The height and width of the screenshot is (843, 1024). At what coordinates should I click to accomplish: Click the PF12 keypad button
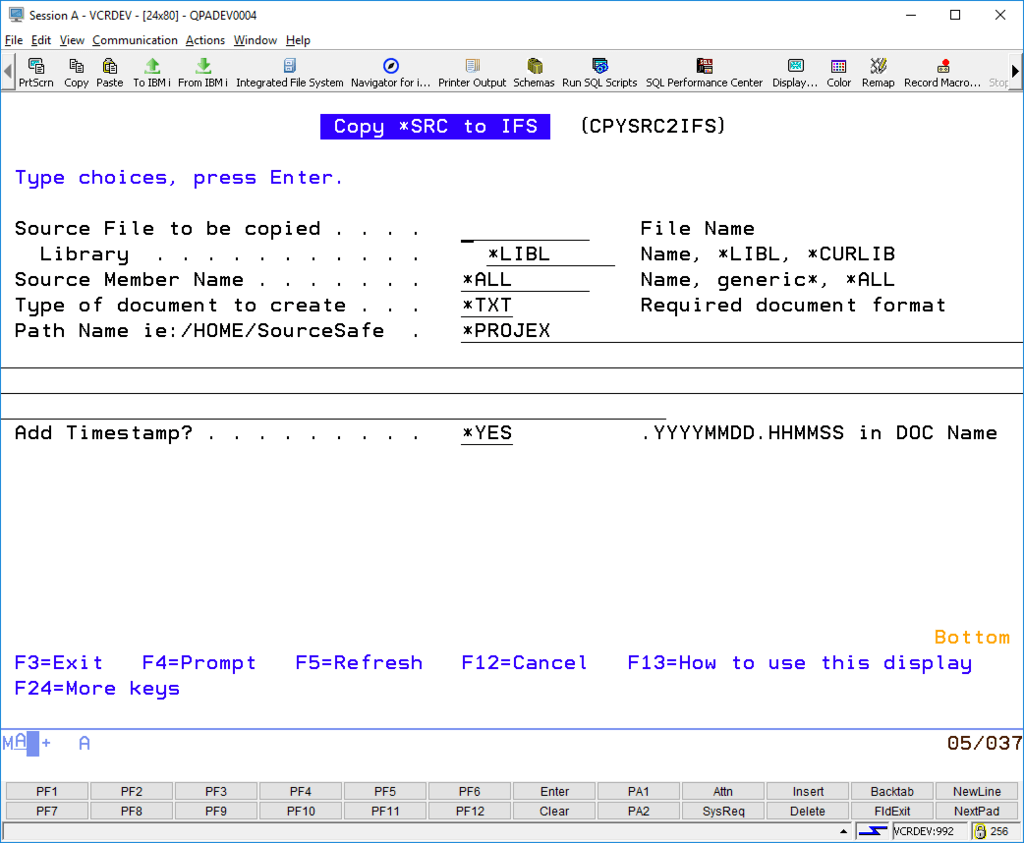click(470, 811)
